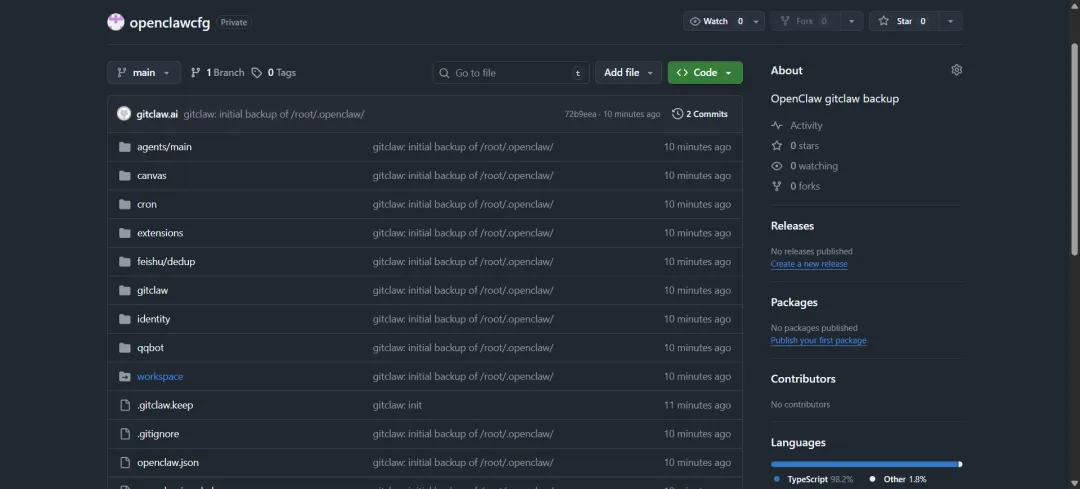Click the star icon beside 0 stars
Screen dimensions: 1080x489
pos(777,146)
